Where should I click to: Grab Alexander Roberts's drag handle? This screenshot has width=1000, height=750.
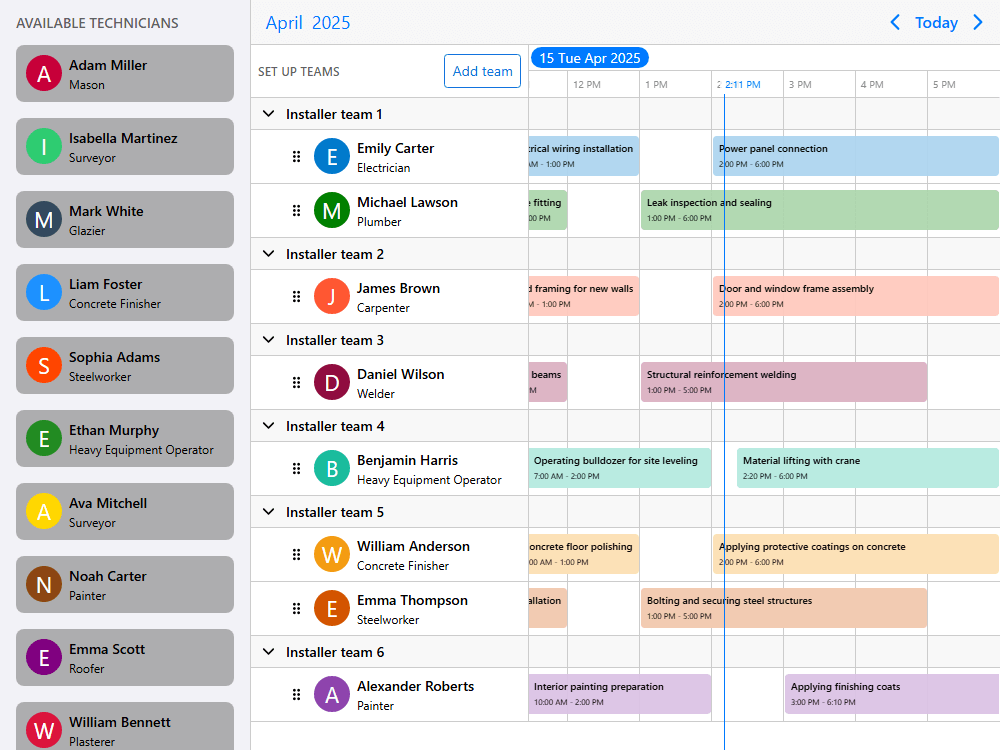pyautogui.click(x=297, y=695)
